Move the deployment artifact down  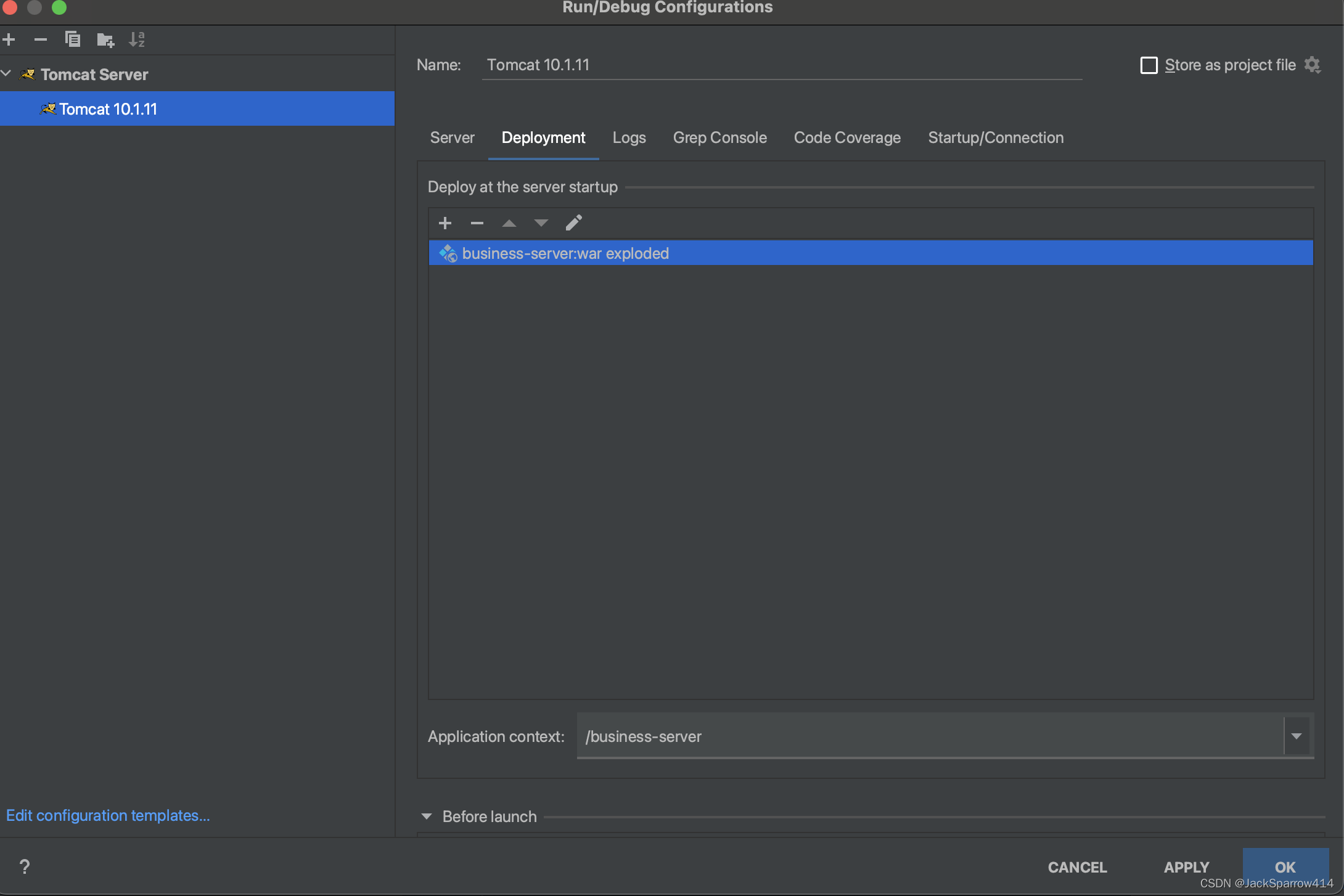click(541, 223)
